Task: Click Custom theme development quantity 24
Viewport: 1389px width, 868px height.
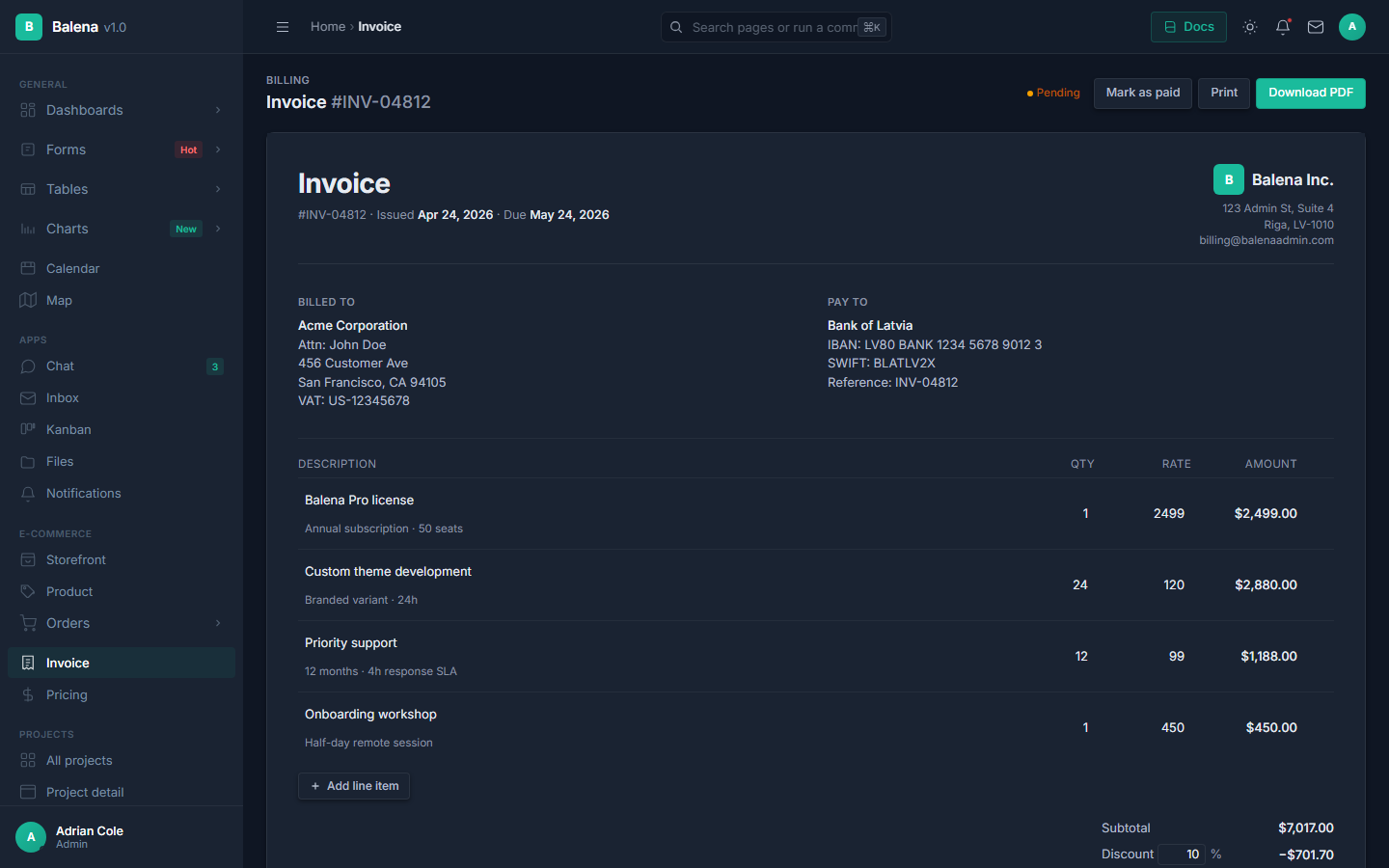Action: (1080, 584)
